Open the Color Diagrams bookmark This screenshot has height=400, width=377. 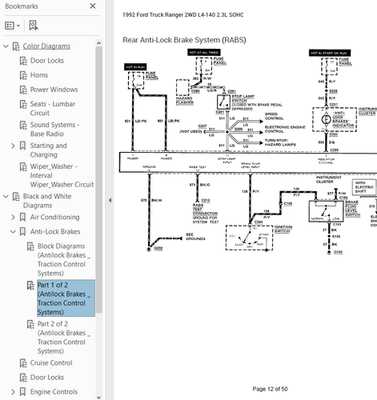(x=46, y=46)
